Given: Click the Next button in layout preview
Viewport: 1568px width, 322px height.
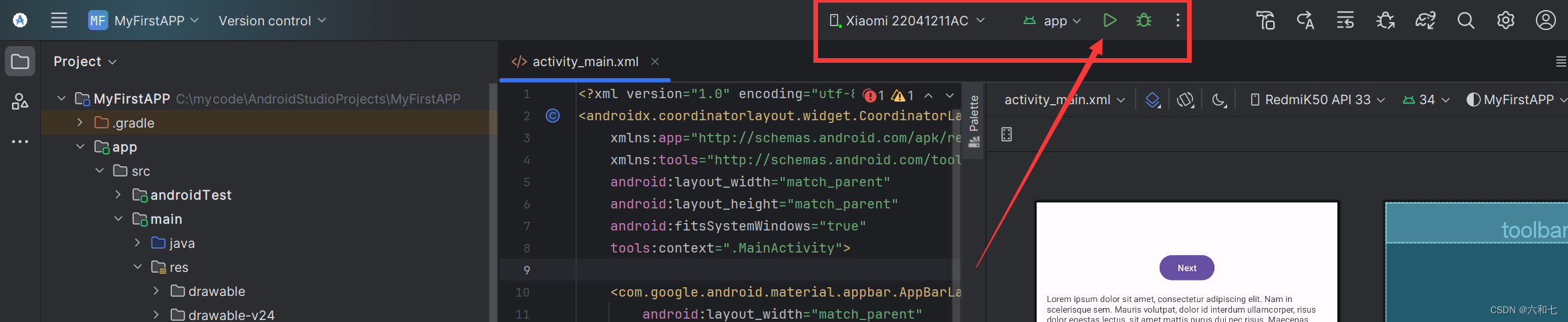Looking at the screenshot, I should (x=1187, y=268).
